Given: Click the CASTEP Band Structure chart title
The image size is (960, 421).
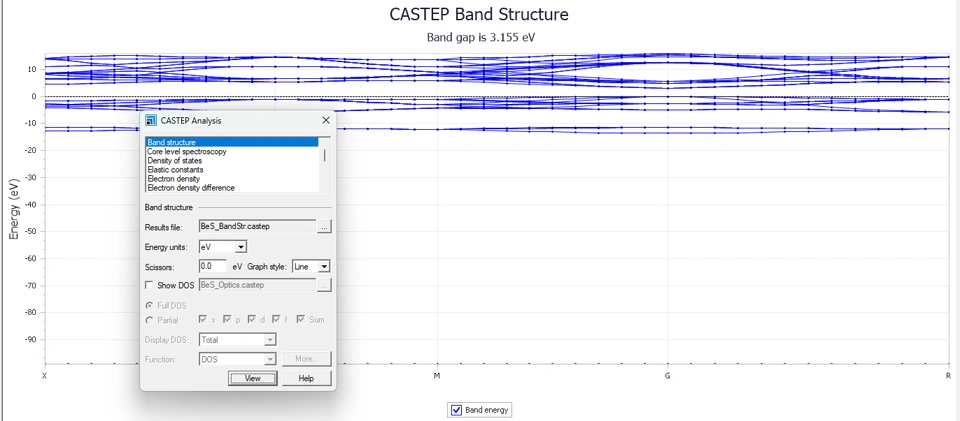Looking at the screenshot, I should click(479, 14).
